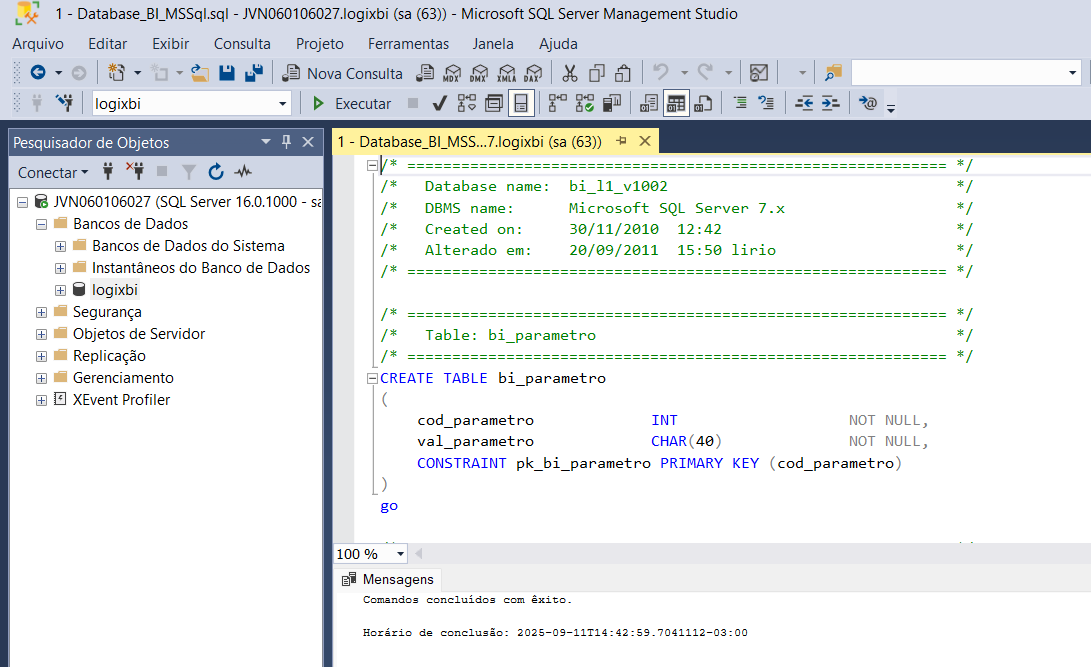The width and height of the screenshot is (1091, 667).
Task: Click the Database Engine Query icon
Action: point(425,73)
